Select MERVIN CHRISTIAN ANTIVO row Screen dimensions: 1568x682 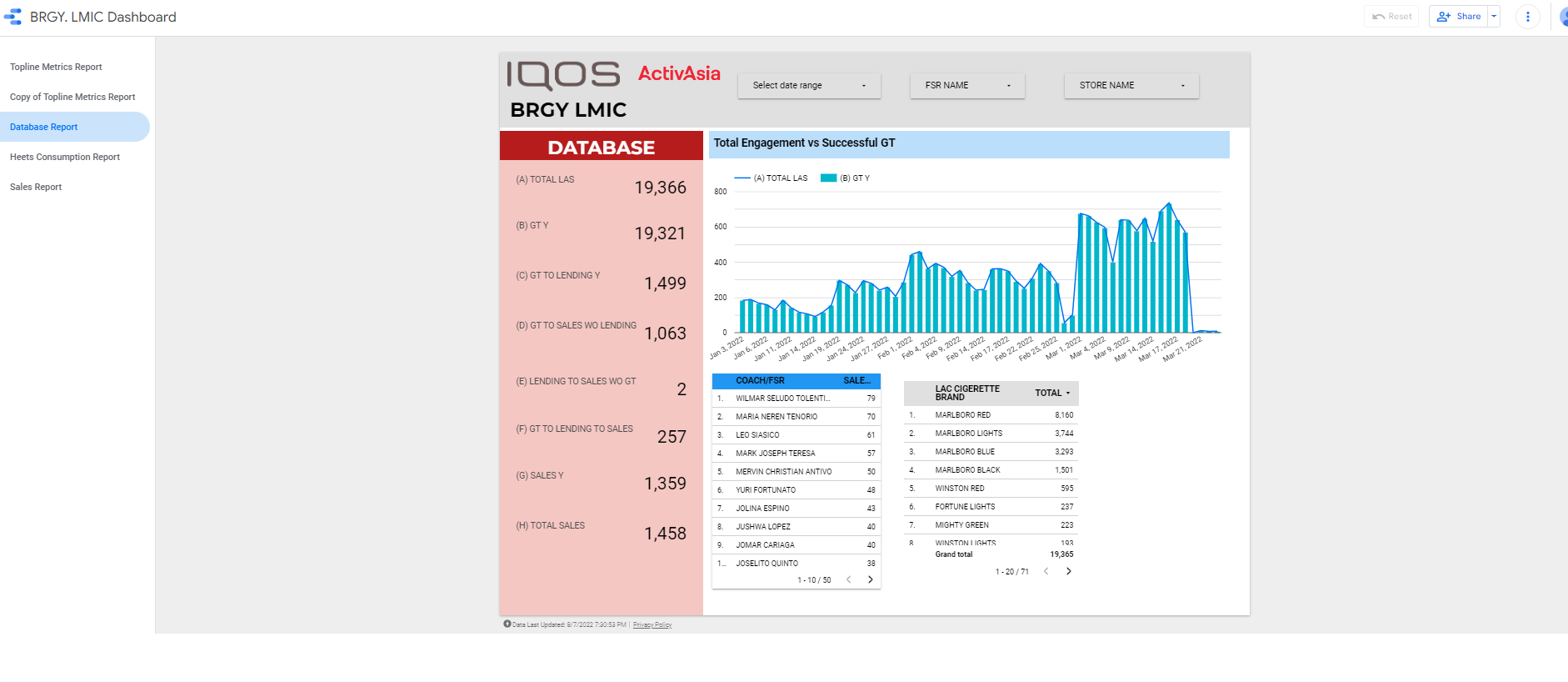796,472
